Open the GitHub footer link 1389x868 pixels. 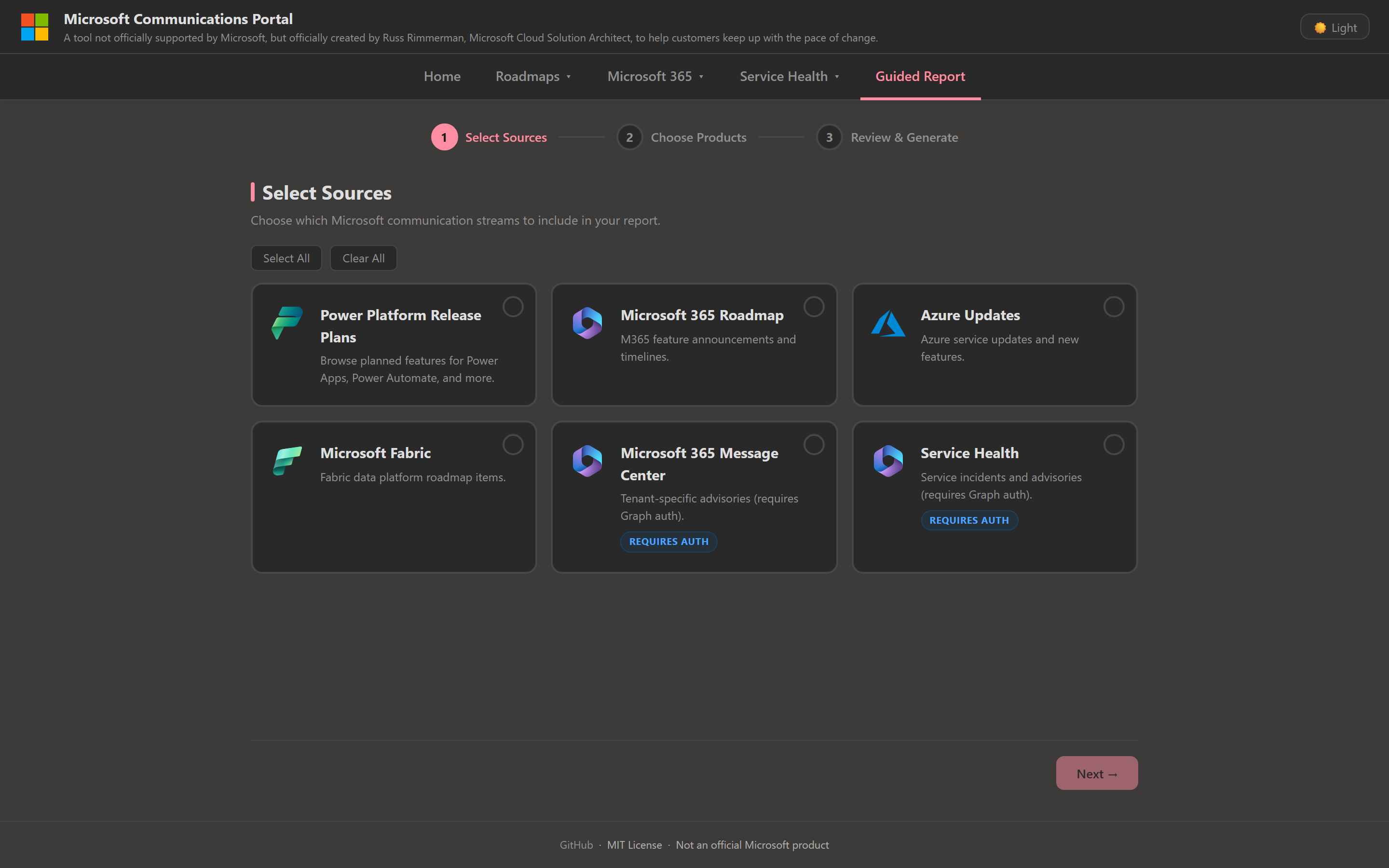[576, 845]
